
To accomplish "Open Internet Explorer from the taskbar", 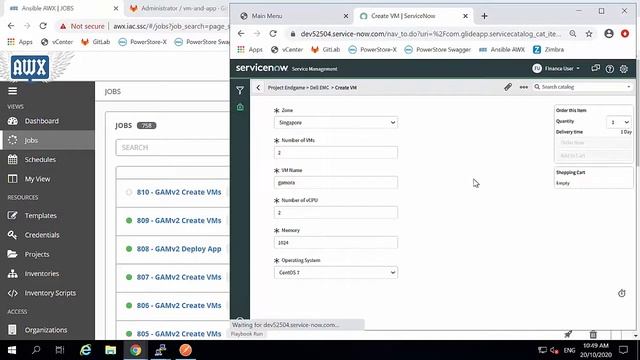I will pyautogui.click(x=86, y=350).
